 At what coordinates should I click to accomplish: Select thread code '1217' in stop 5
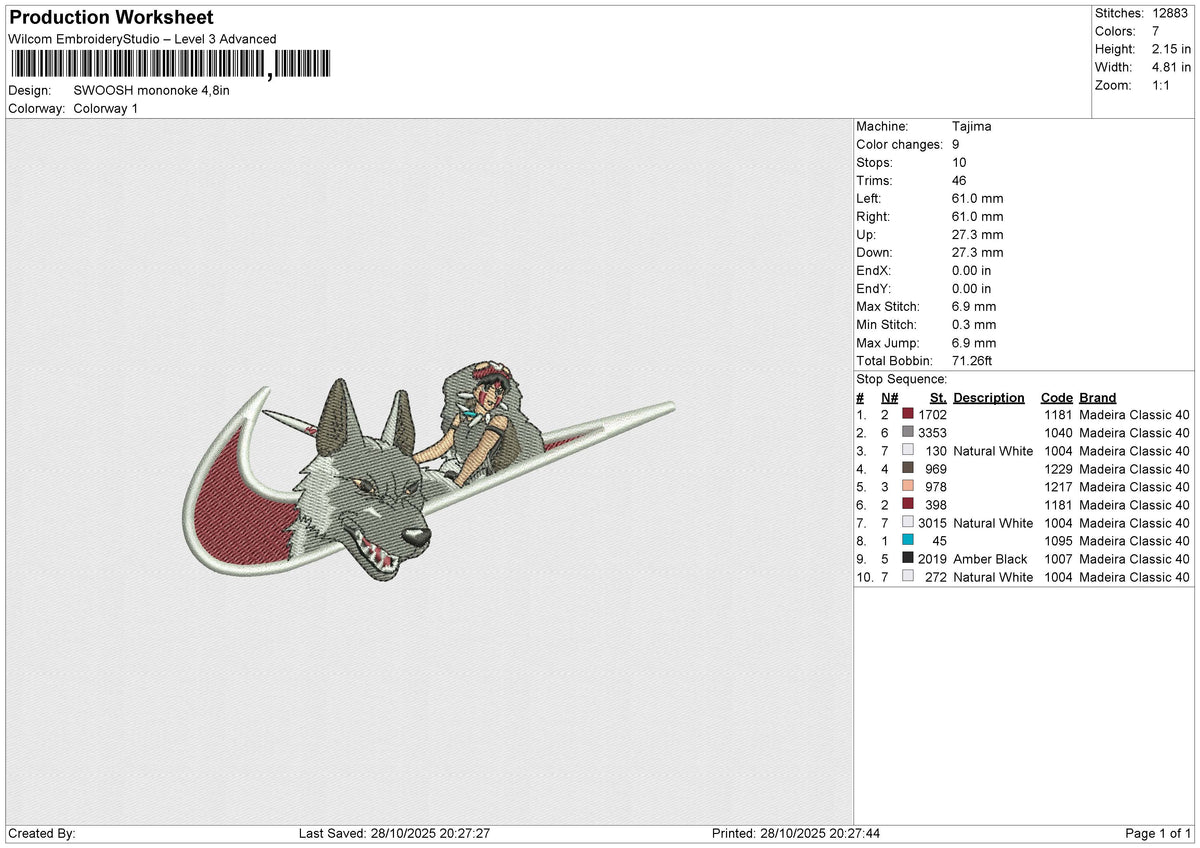[1059, 487]
